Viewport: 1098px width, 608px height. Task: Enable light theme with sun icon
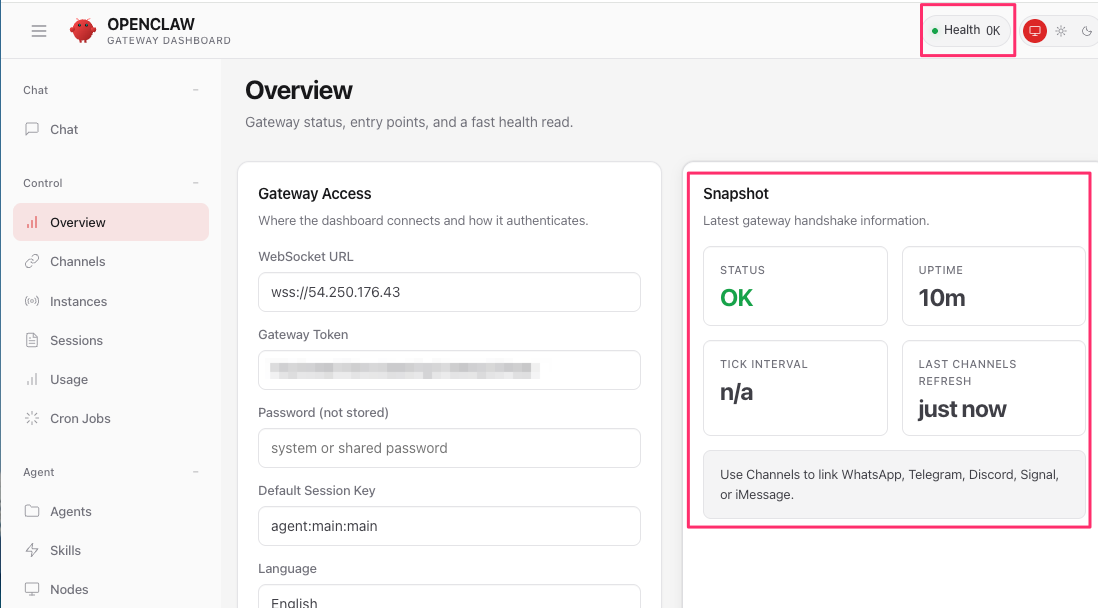pos(1061,31)
